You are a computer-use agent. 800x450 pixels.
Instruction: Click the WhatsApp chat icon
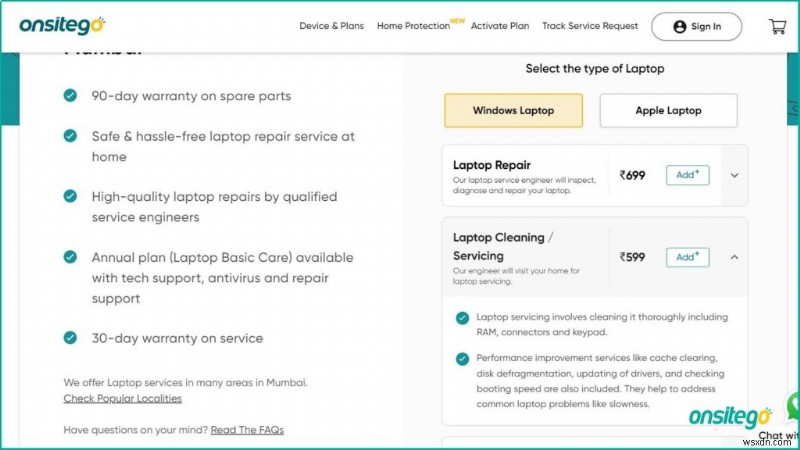[791, 407]
